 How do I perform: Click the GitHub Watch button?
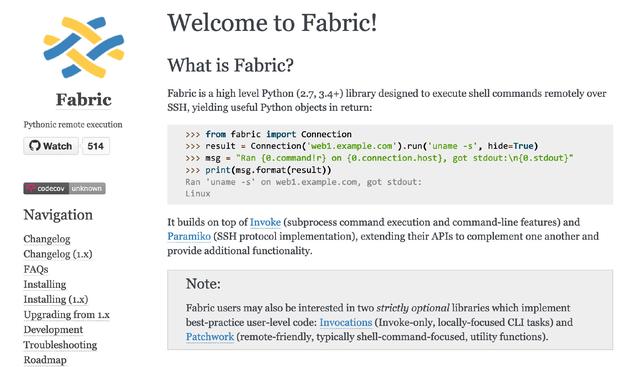(51, 146)
